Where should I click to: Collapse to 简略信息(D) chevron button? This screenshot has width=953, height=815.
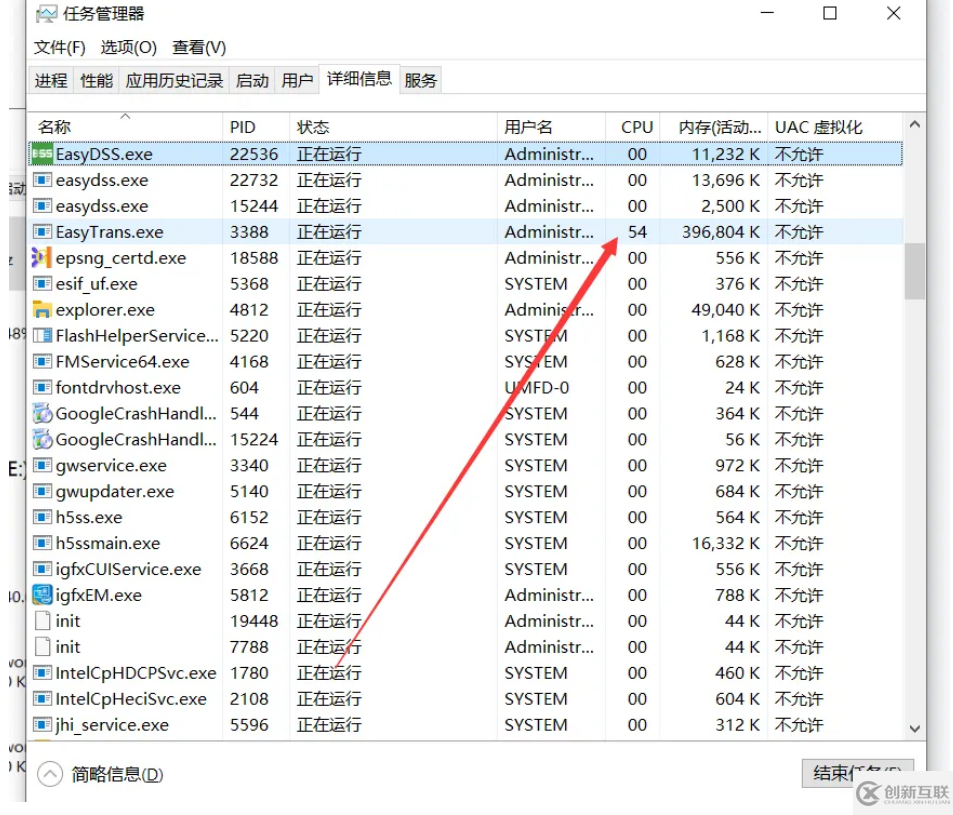tap(50, 774)
